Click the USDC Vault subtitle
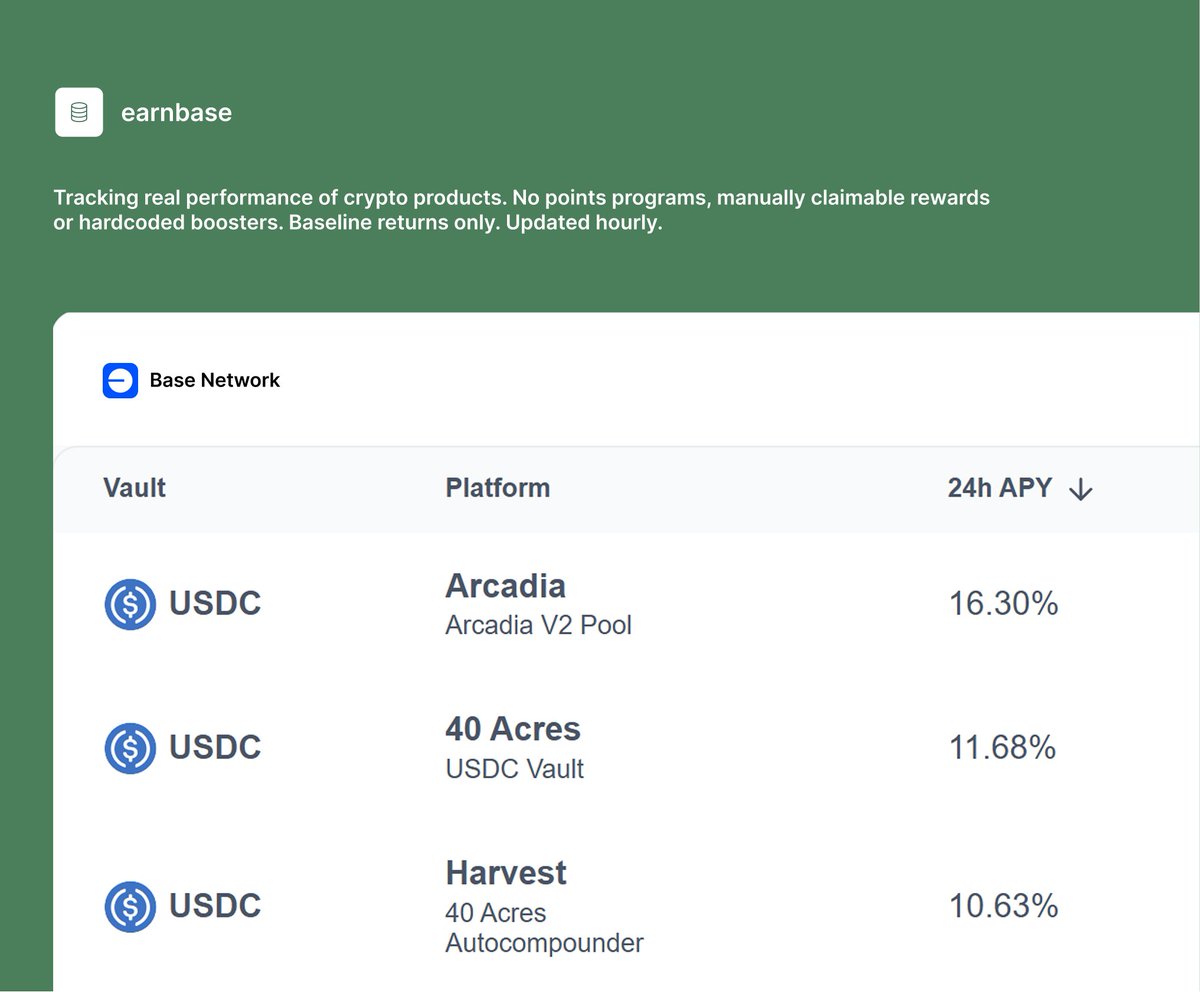This screenshot has height=992, width=1200. click(x=515, y=769)
